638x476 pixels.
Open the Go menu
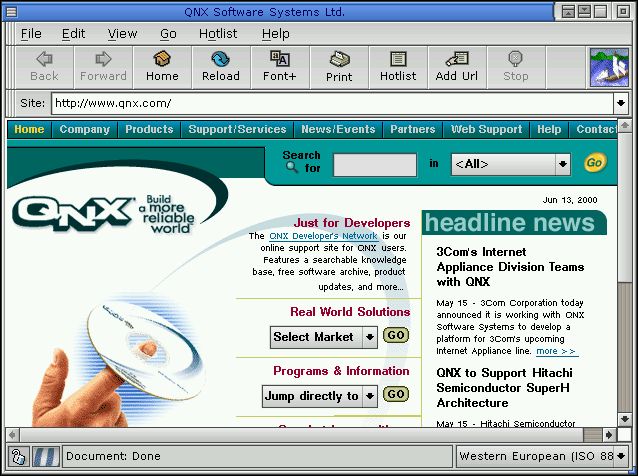click(168, 34)
